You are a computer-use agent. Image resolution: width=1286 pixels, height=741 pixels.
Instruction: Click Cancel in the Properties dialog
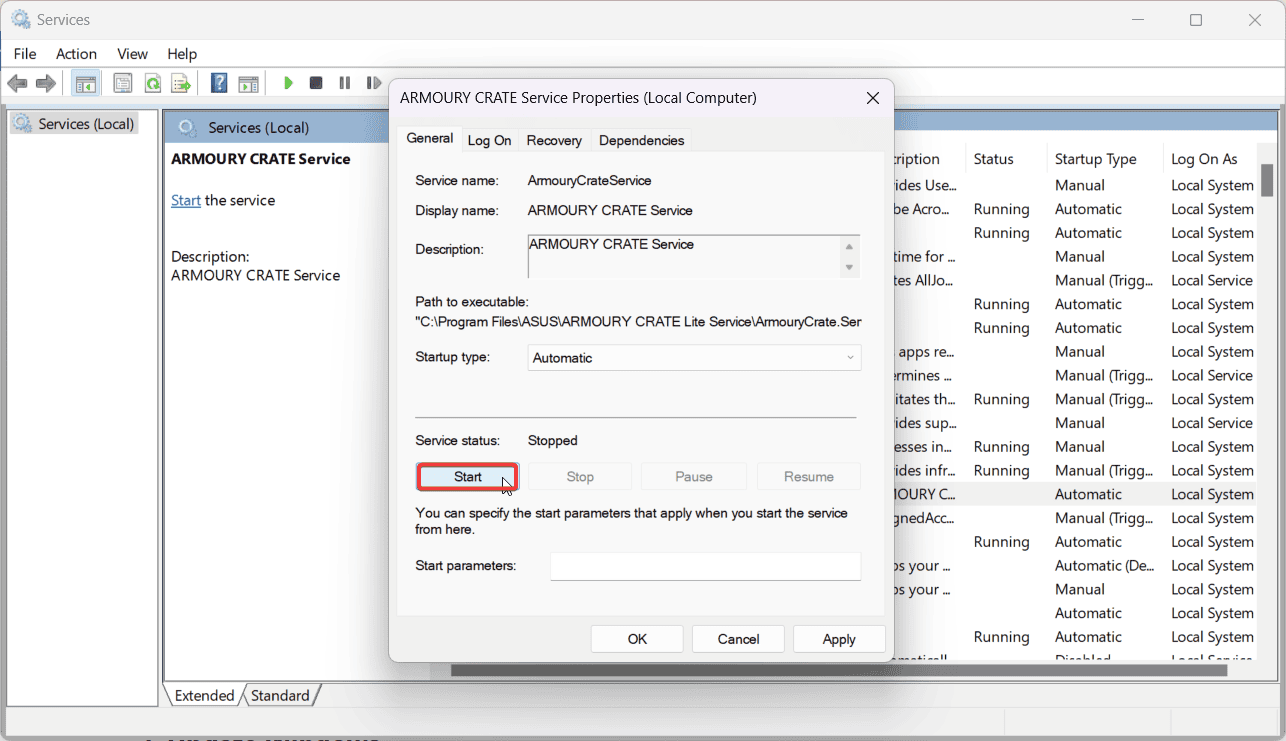(x=738, y=639)
